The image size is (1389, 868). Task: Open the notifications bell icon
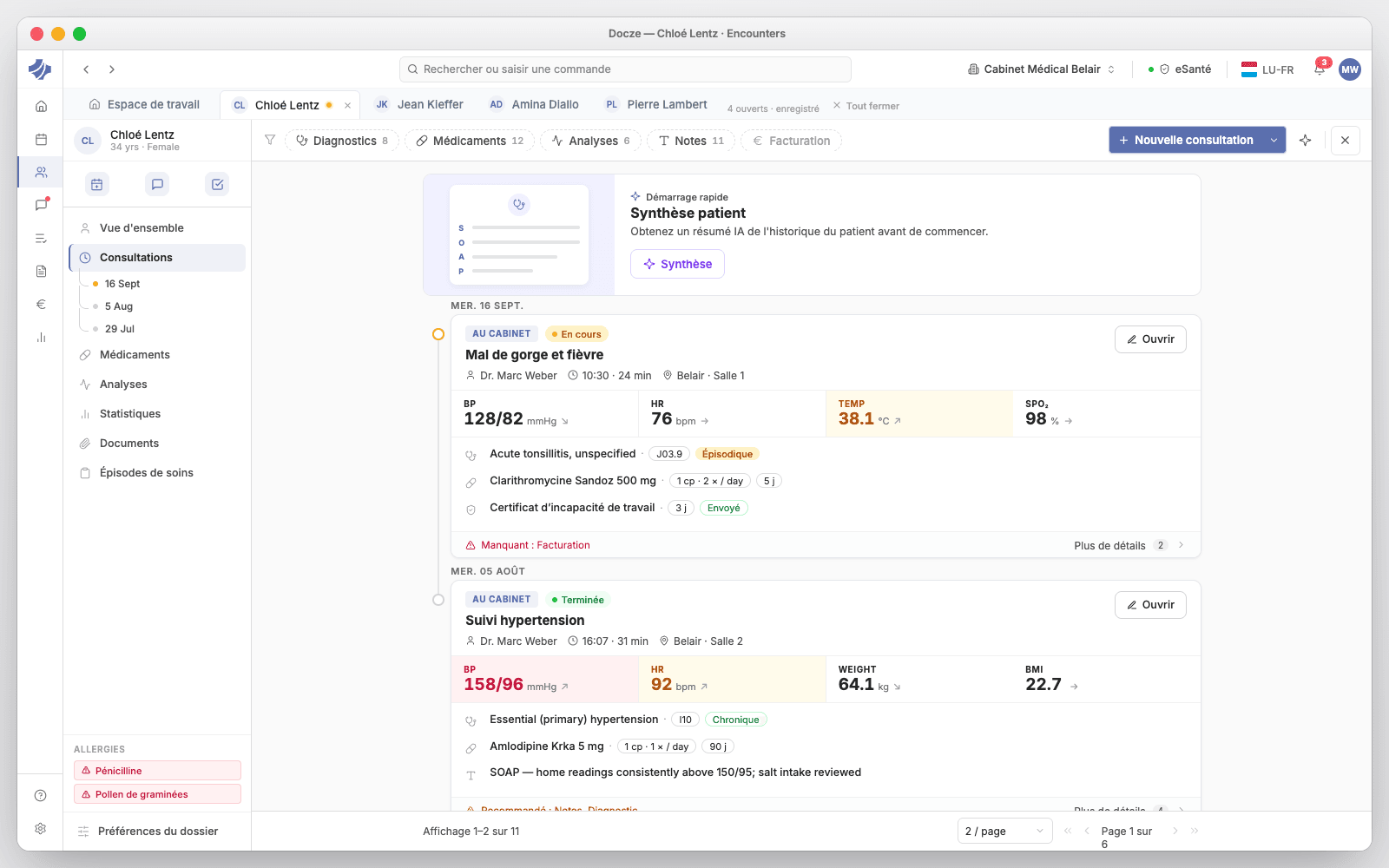1320,69
